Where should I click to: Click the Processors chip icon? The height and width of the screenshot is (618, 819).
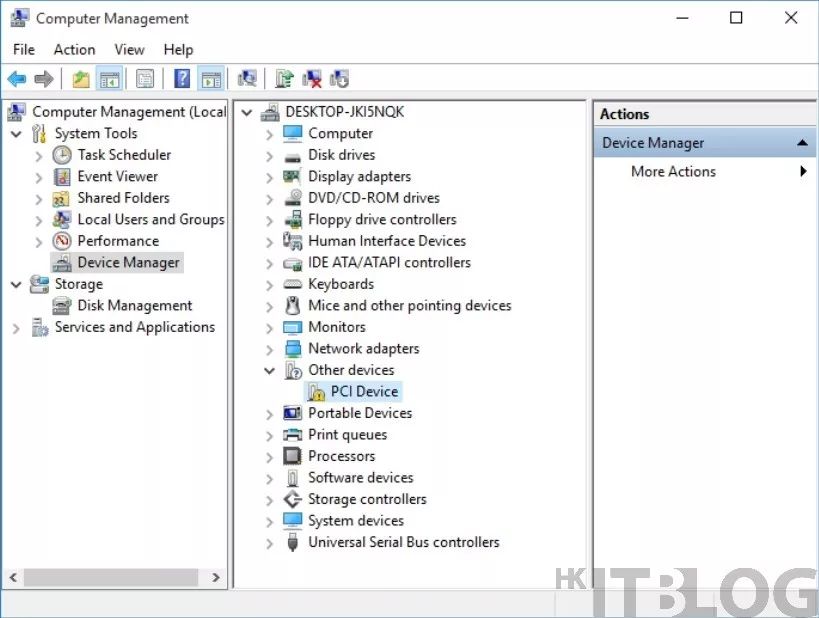[x=292, y=456]
